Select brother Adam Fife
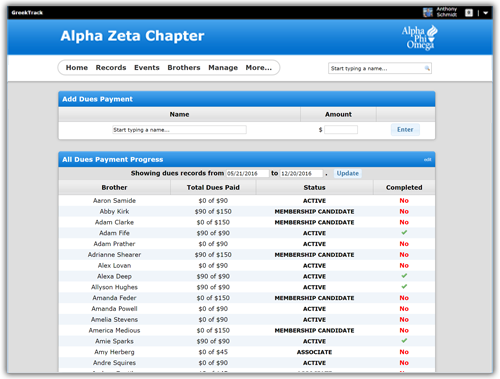Image resolution: width=500 pixels, height=379 pixels. point(114,233)
